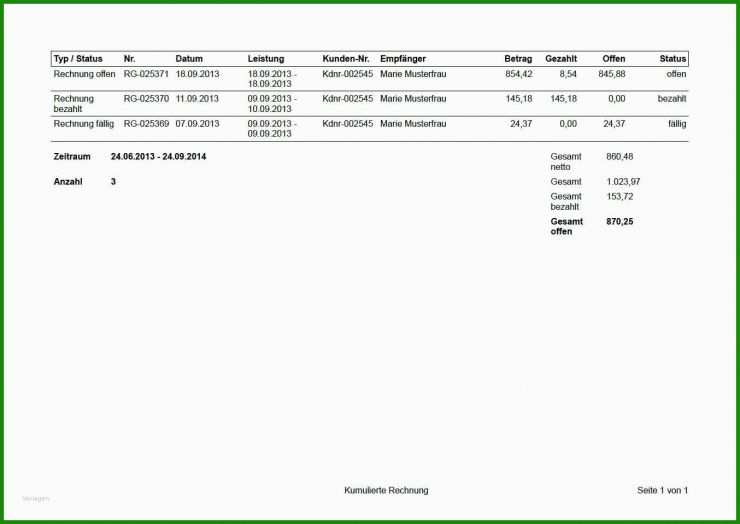Select invoice number RG-025371
The height and width of the screenshot is (524, 740).
pos(146,74)
